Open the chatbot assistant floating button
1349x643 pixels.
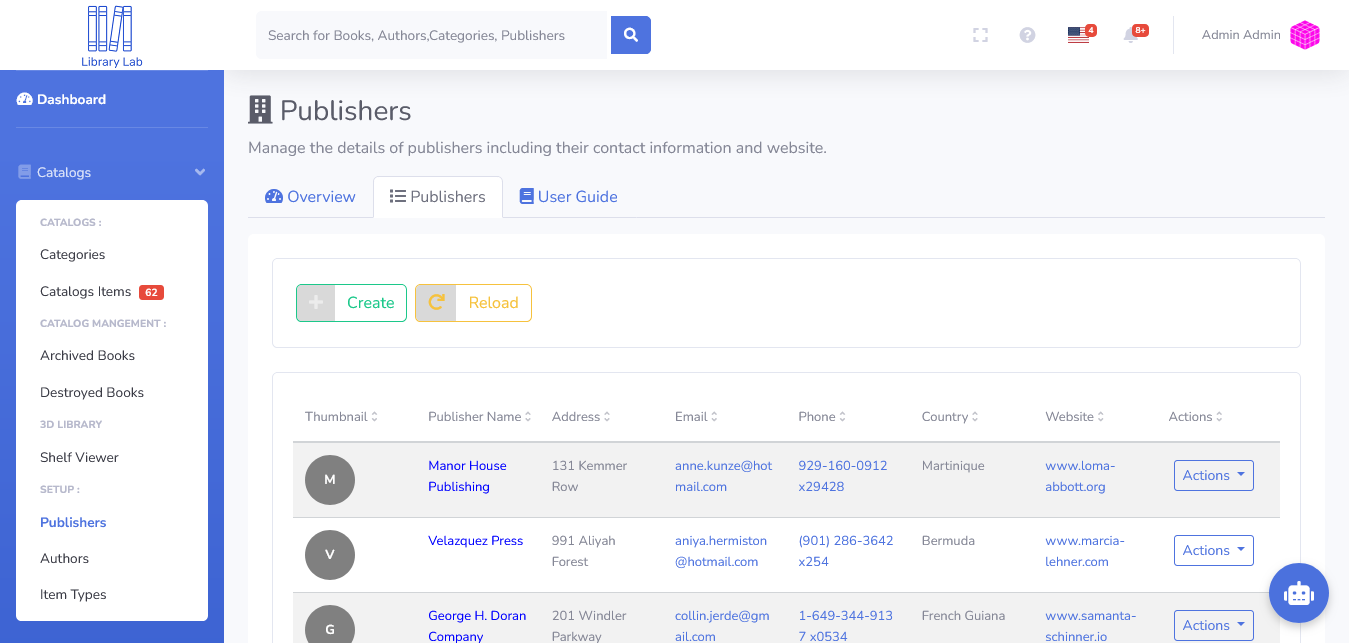coord(1298,593)
